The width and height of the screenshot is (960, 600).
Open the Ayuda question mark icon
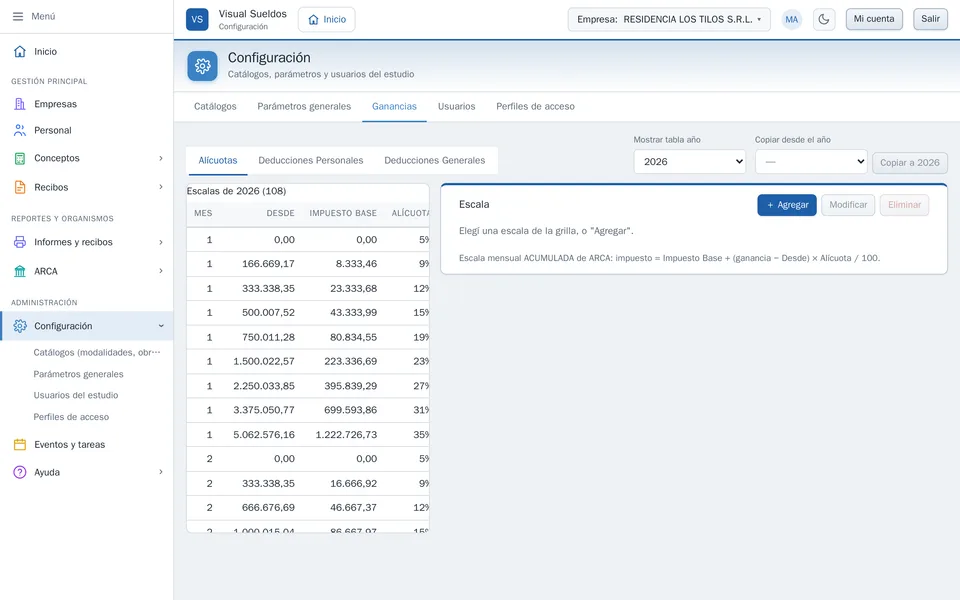coord(20,472)
